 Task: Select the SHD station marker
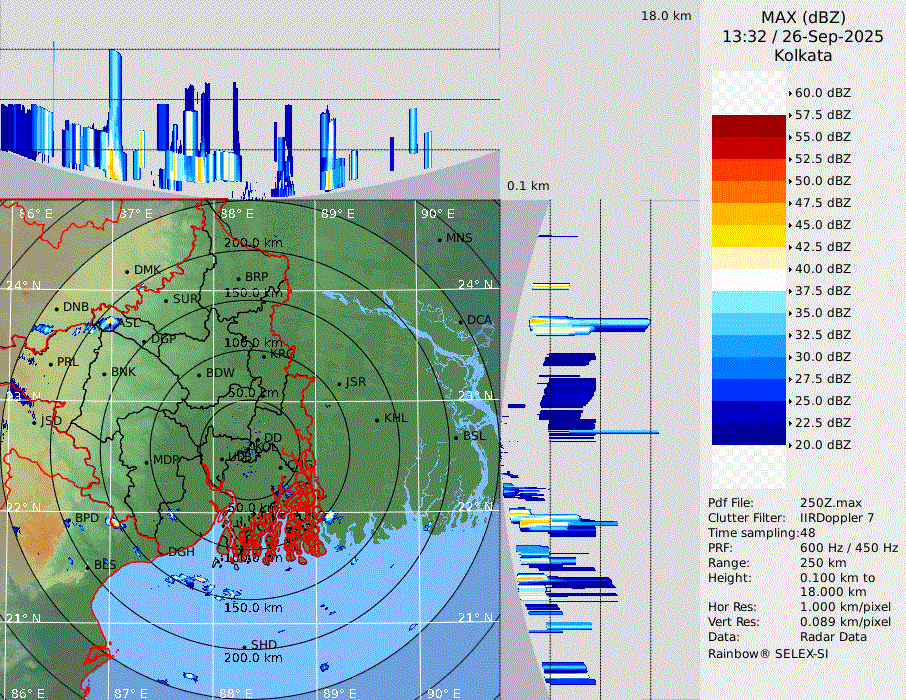244,646
